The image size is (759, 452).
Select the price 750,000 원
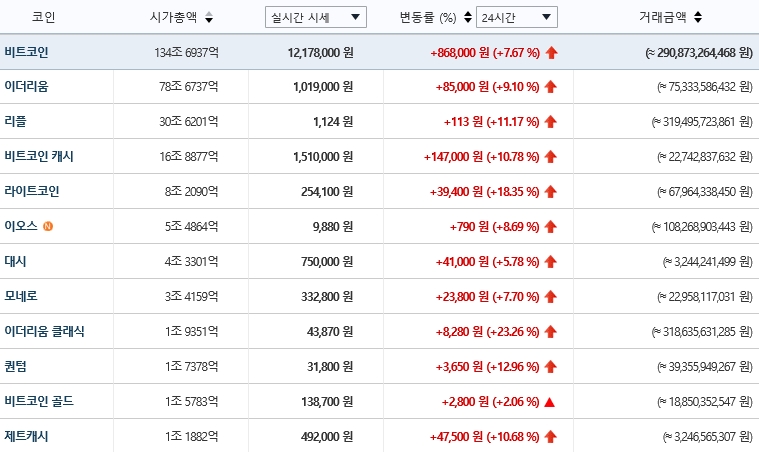pos(327,262)
